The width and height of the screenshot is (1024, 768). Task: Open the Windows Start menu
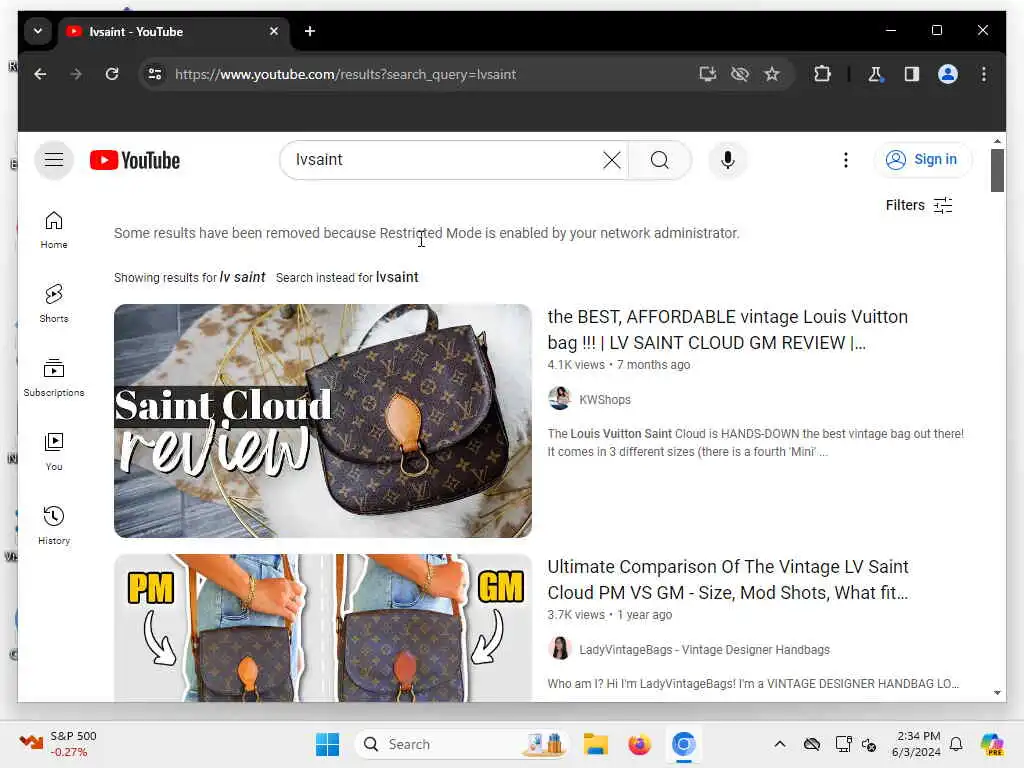[327, 744]
